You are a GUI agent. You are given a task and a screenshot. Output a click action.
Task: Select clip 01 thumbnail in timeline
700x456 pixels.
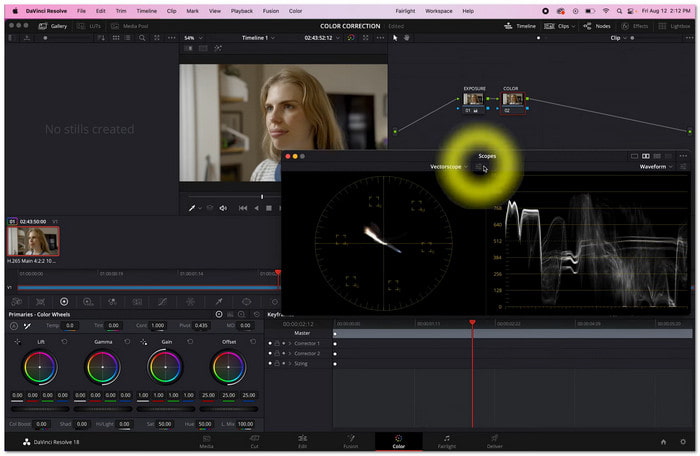pyautogui.click(x=33, y=241)
